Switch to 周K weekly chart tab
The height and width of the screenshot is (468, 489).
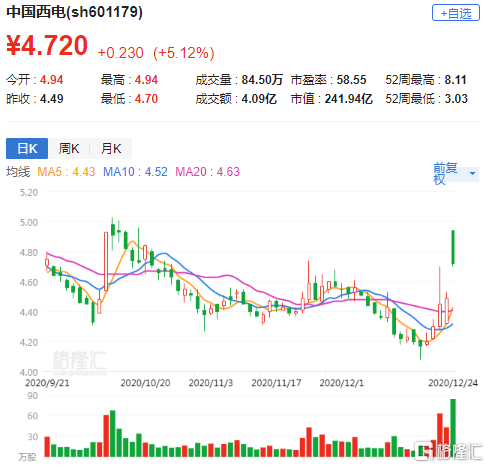(x=69, y=148)
